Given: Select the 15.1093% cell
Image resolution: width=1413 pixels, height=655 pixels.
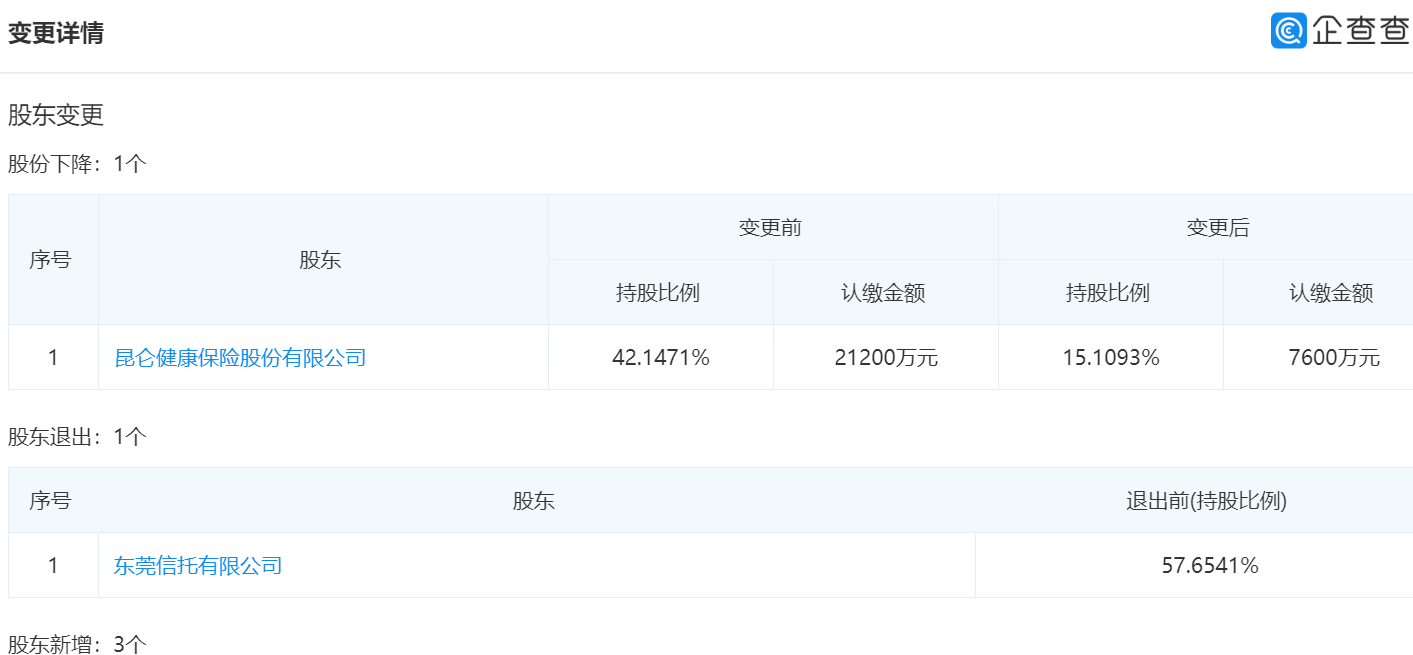Looking at the screenshot, I should tap(1111, 357).
